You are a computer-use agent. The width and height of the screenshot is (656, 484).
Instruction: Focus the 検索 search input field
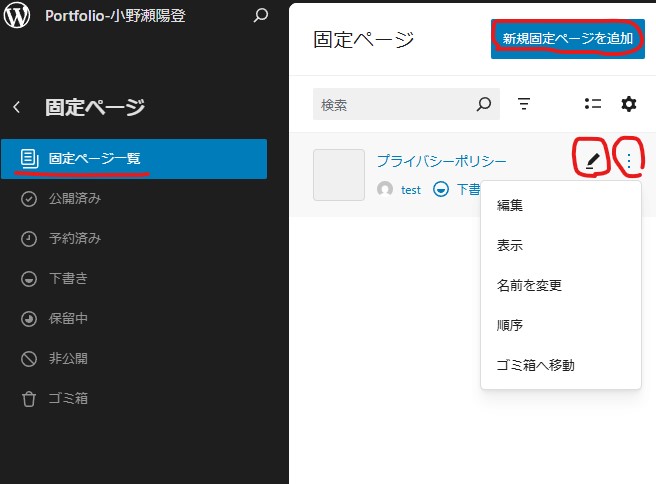point(395,104)
